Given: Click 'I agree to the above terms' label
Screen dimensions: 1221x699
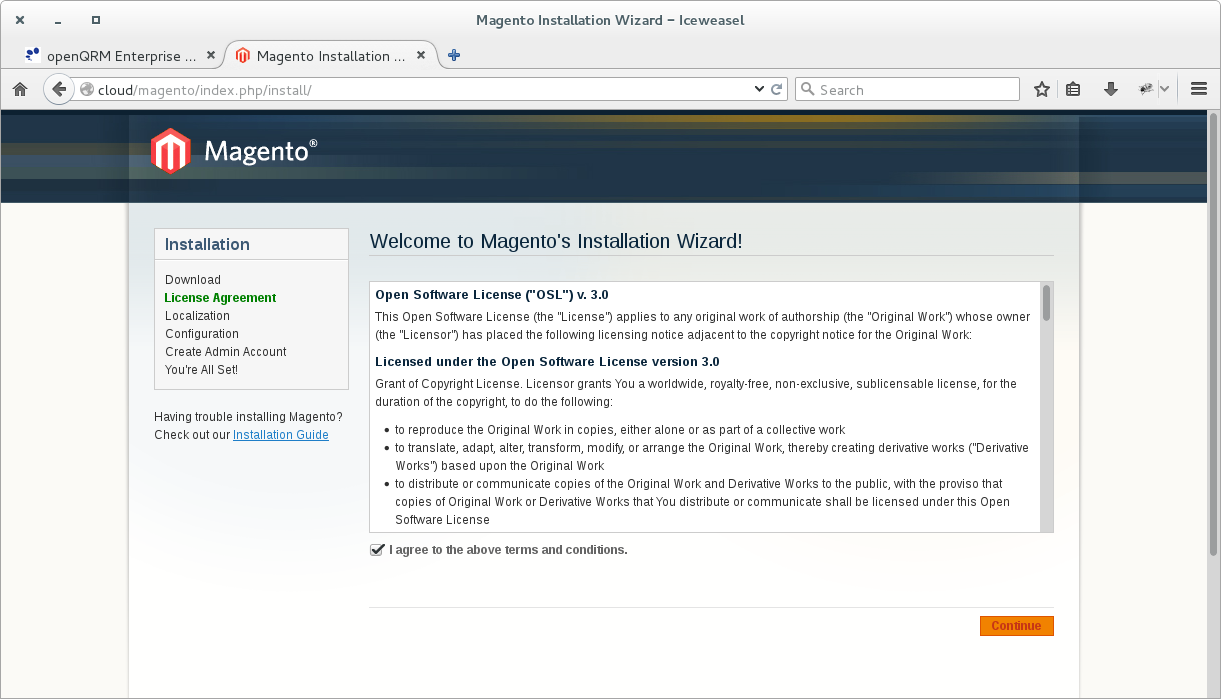Looking at the screenshot, I should click(508, 550).
